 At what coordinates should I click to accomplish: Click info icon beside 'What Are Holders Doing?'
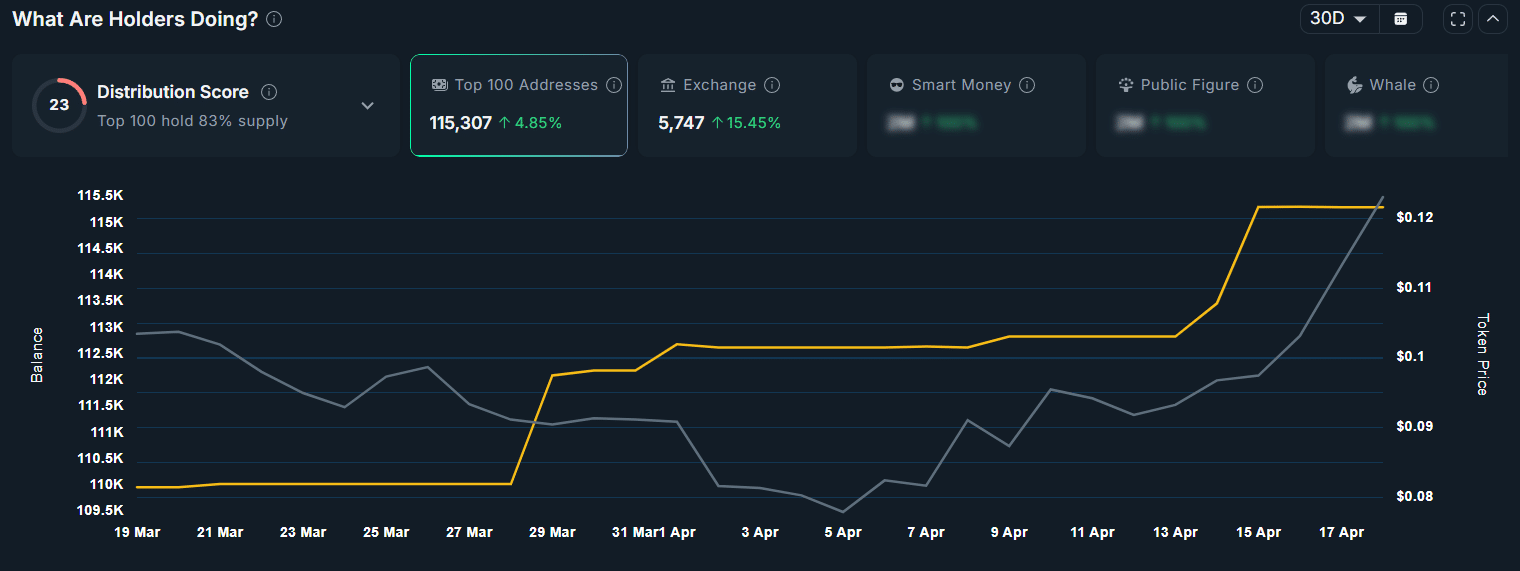point(275,19)
